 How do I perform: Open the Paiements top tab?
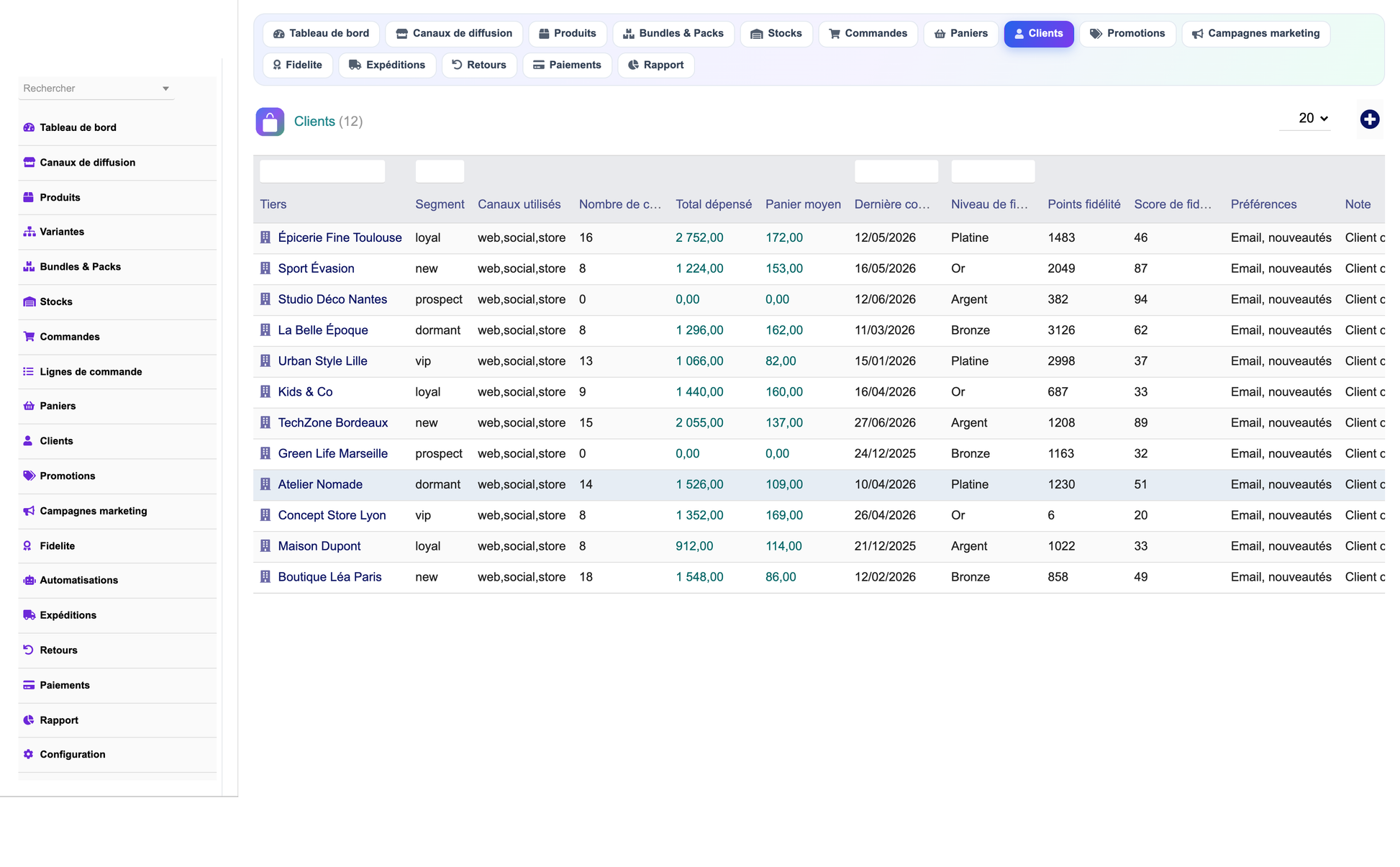click(567, 65)
